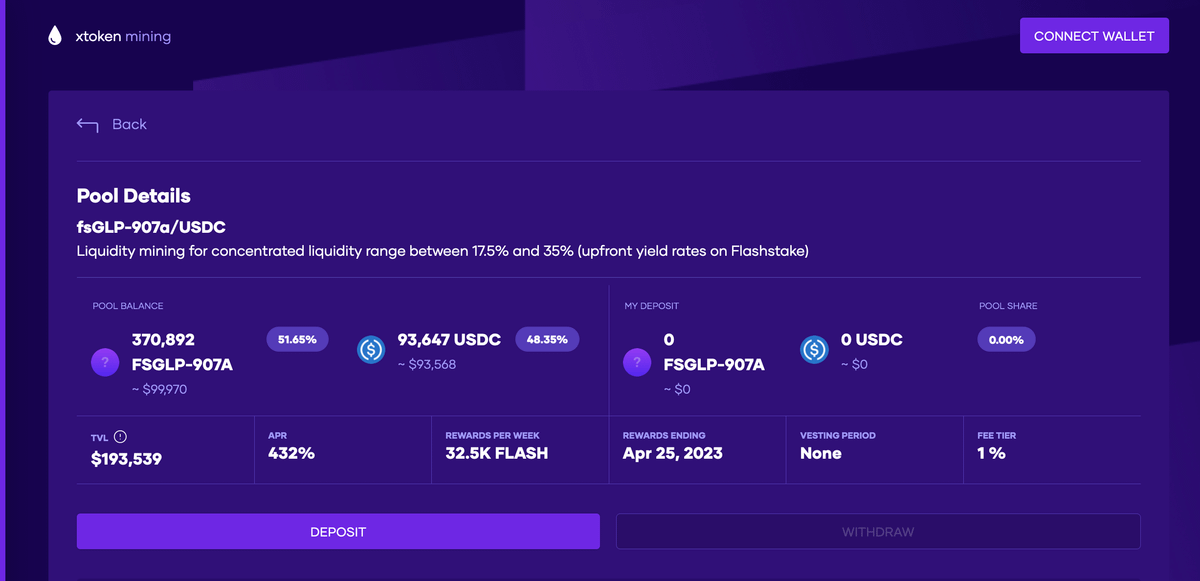Click the pool balance FSGLP question-mark token icon
1200x581 pixels.
click(x=105, y=362)
